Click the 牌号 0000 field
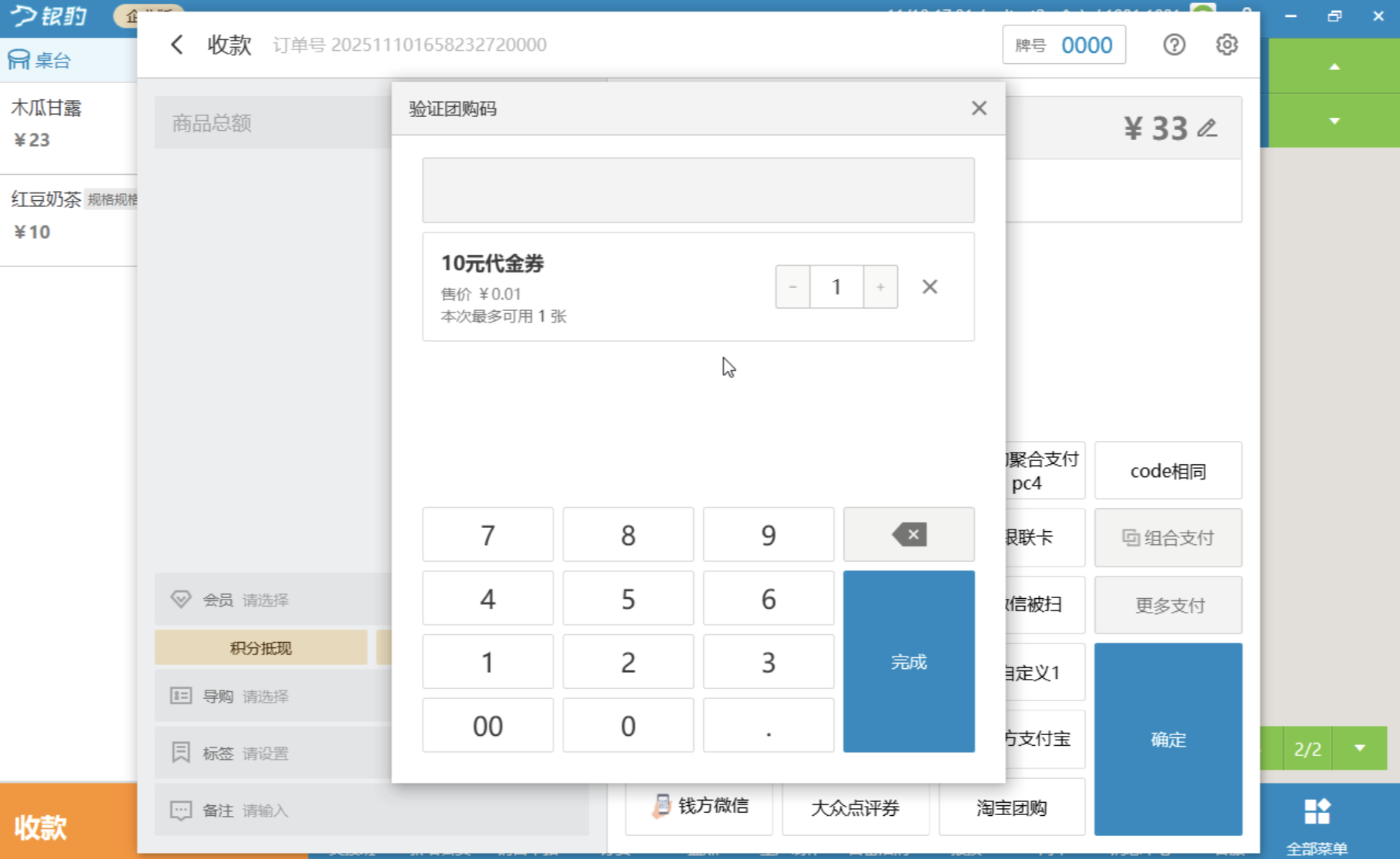The image size is (1400, 859). tap(1063, 45)
